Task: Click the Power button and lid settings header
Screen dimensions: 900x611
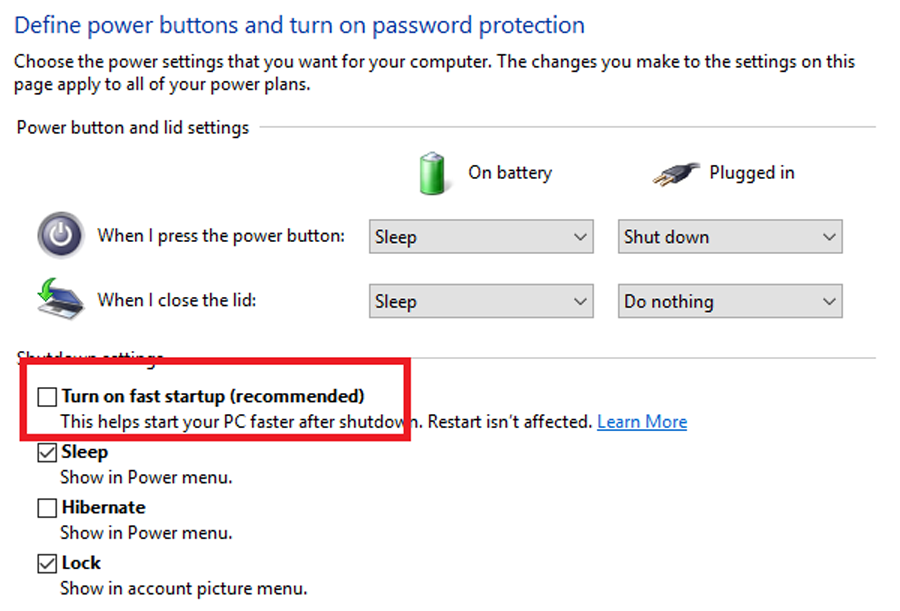Action: pyautogui.click(x=133, y=127)
